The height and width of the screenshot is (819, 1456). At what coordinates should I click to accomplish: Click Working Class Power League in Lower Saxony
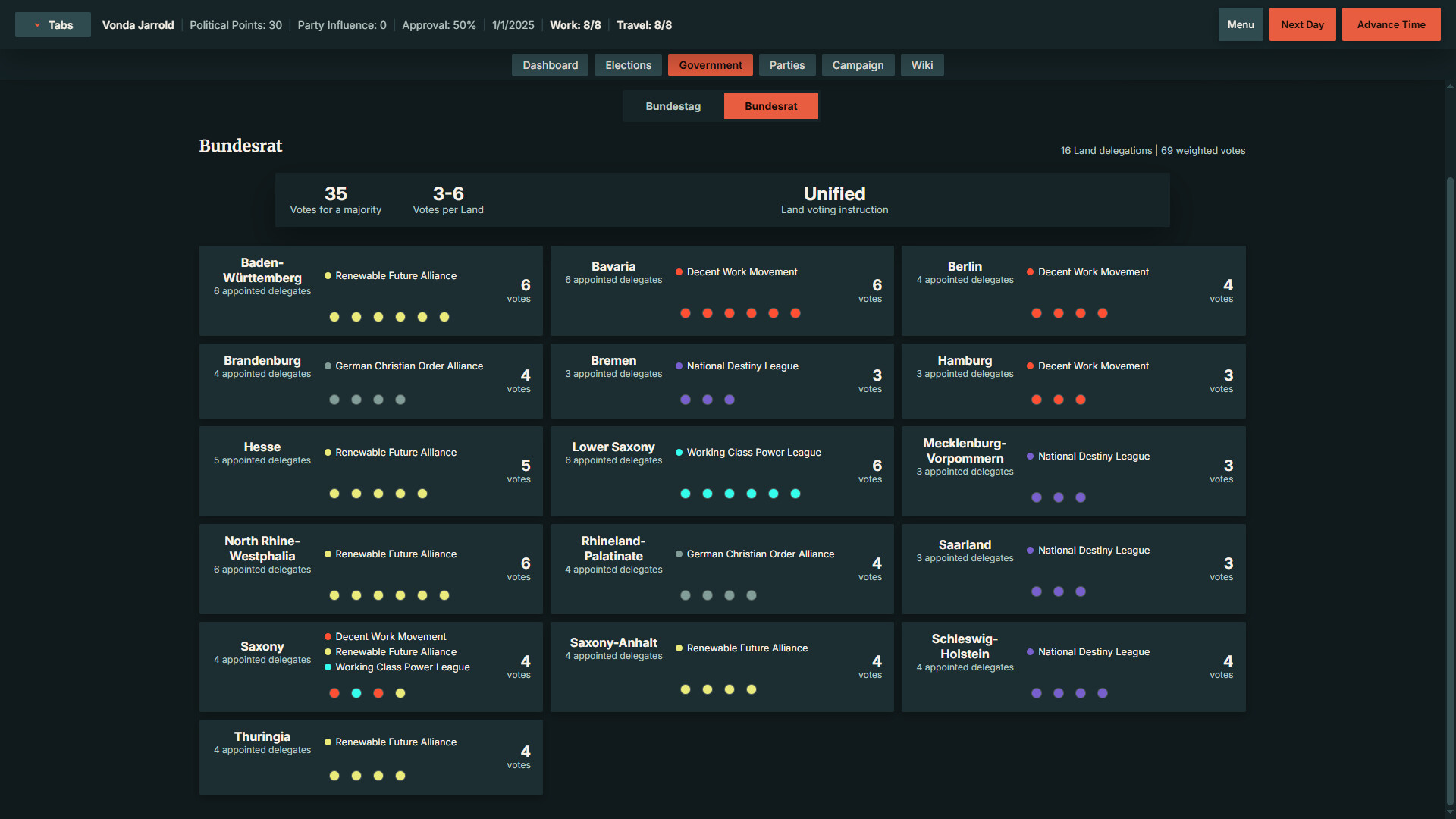tap(754, 452)
